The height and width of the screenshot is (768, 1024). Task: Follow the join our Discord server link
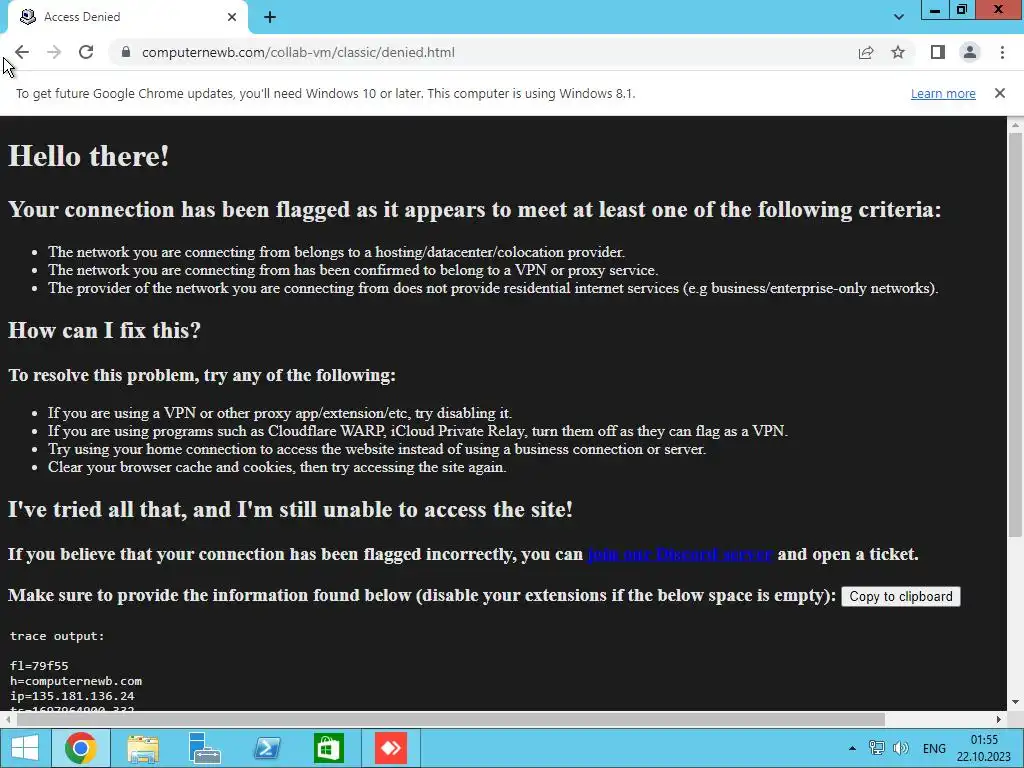point(680,554)
